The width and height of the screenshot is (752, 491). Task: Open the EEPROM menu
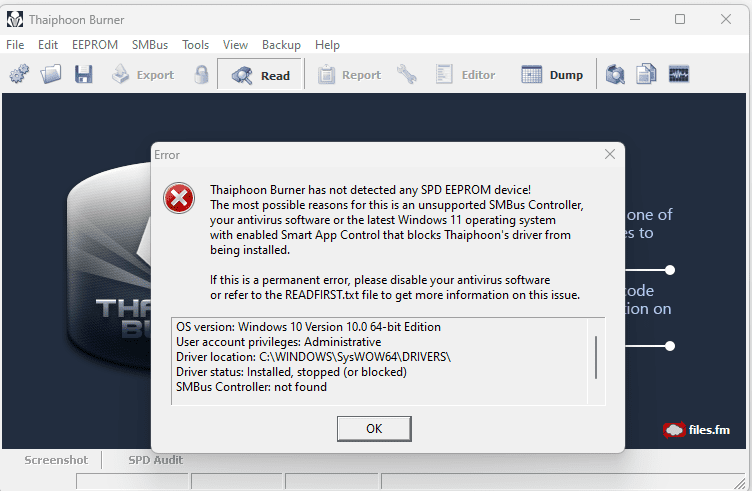(x=95, y=45)
